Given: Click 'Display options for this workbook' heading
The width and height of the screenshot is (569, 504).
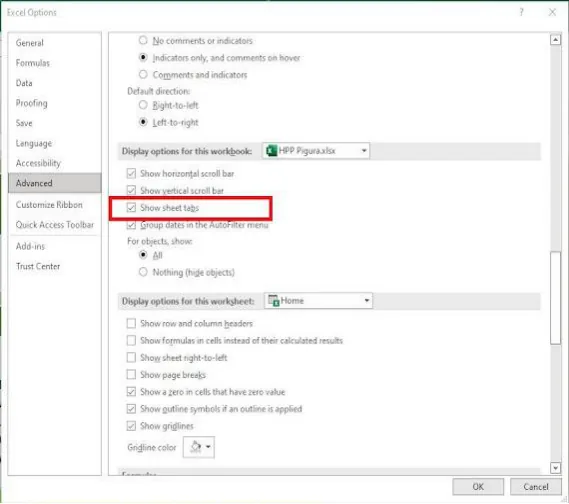Looking at the screenshot, I should pyautogui.click(x=187, y=151).
